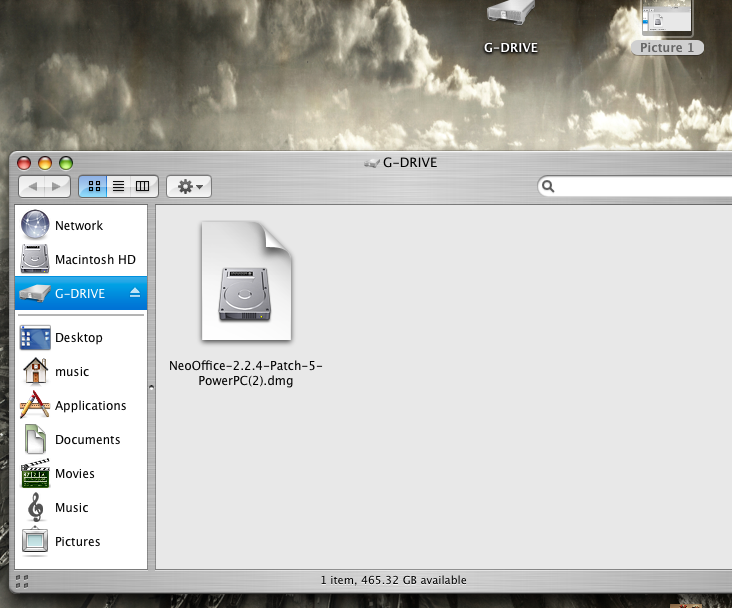Click the sidebar divider resize handle dot
Viewport: 732px width, 608px height.
point(151,387)
